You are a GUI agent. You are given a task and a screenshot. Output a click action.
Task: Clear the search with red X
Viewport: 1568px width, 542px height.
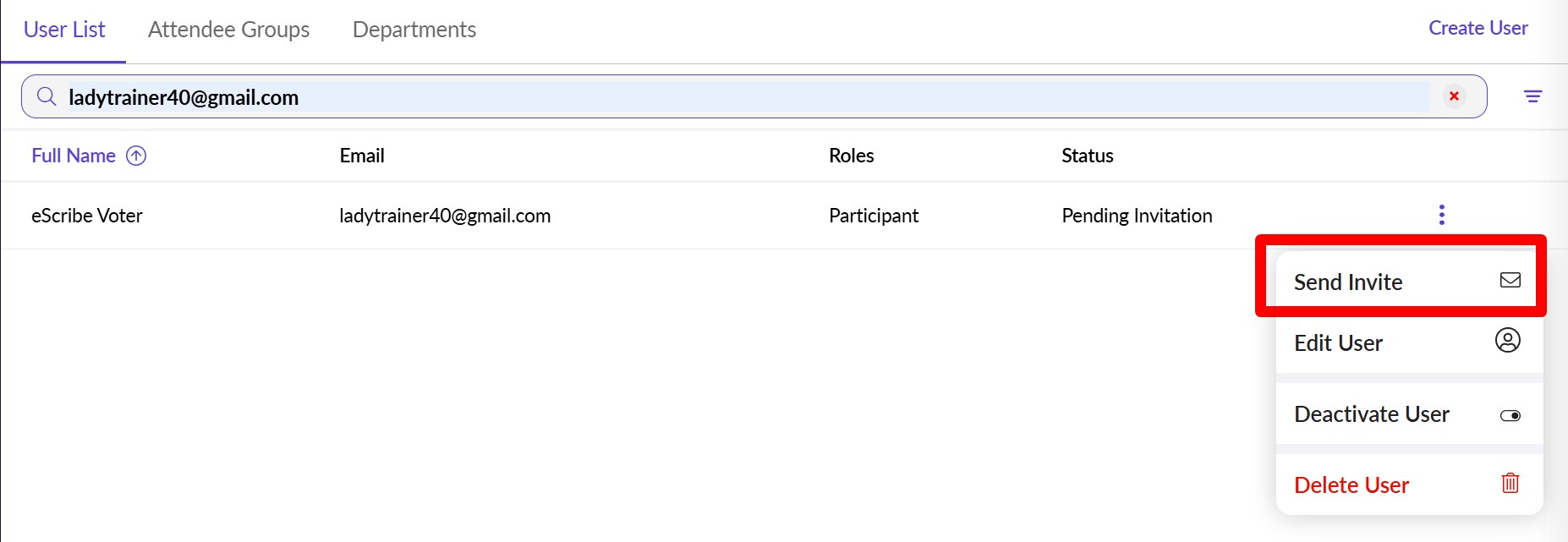(x=1454, y=96)
